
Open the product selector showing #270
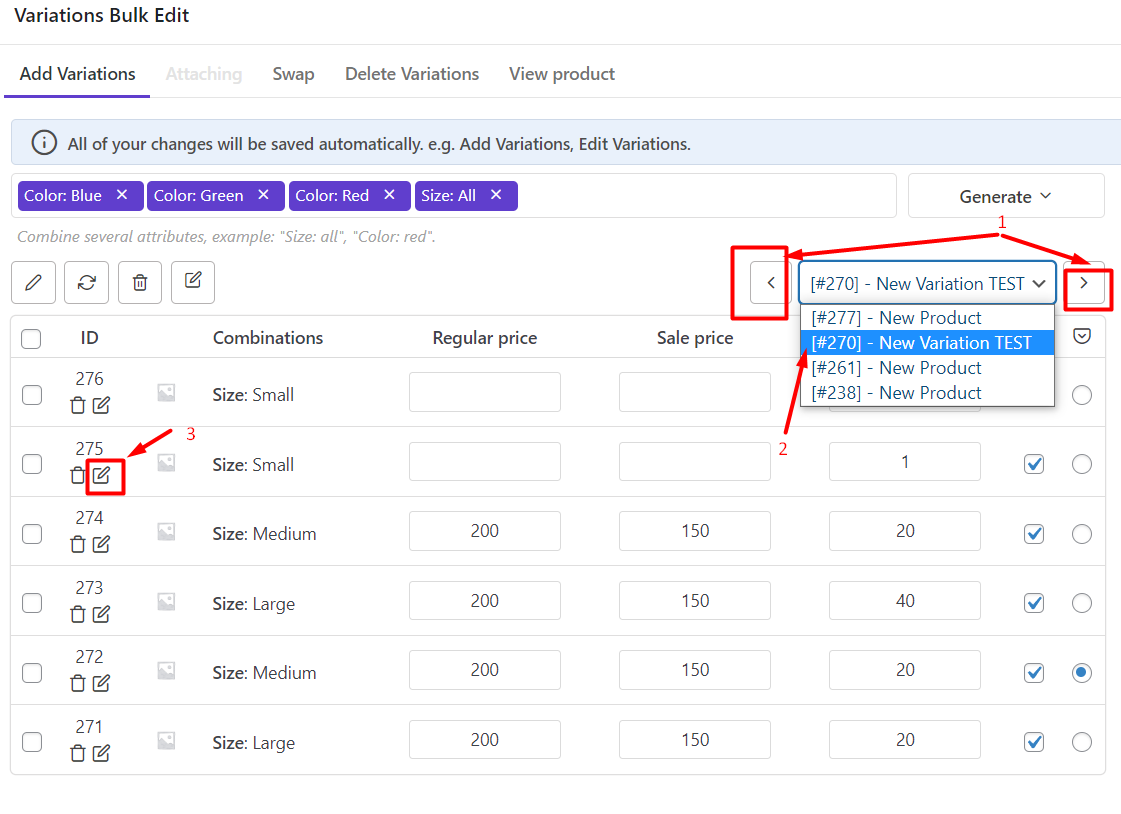[927, 284]
